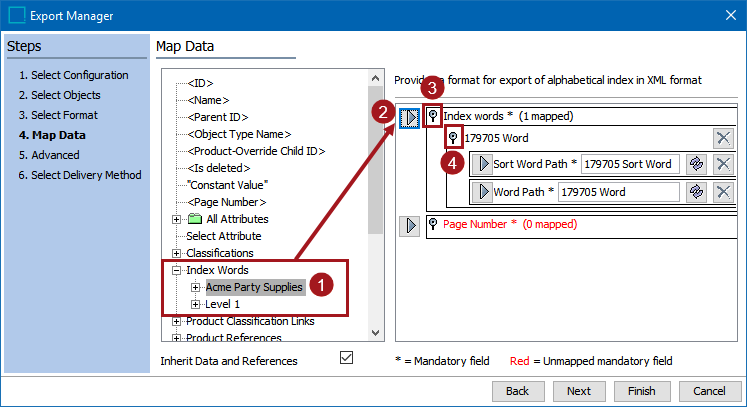This screenshot has height=407, width=747.
Task: Click the Sort Word Path text field
Action: pyautogui.click(x=629, y=164)
